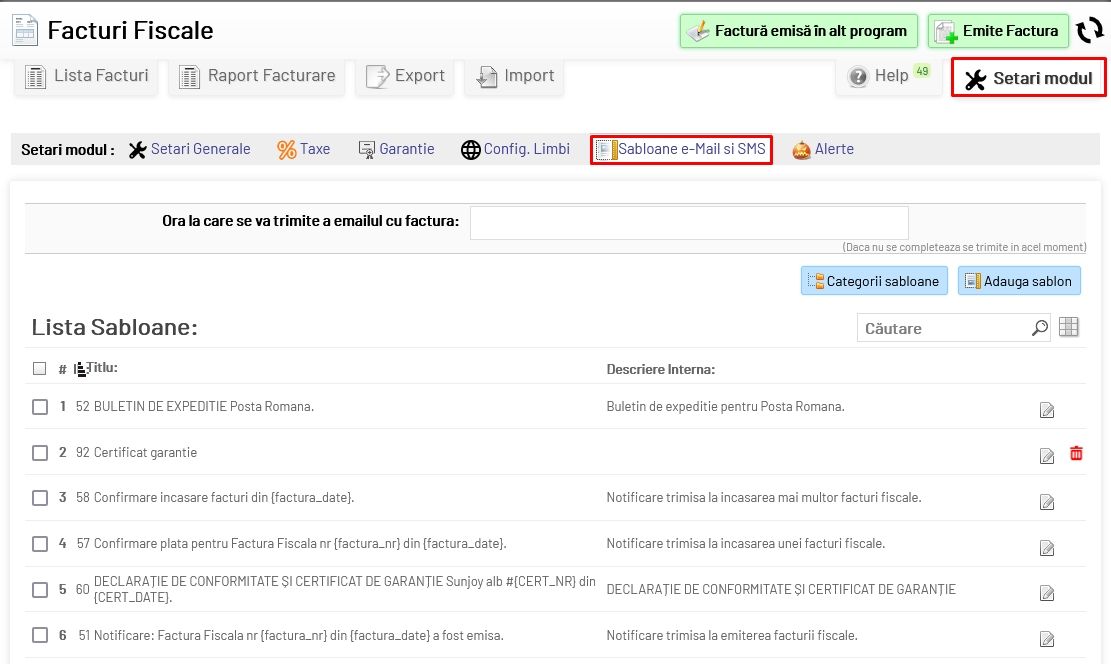This screenshot has width=1111, height=664.
Task: Click the refresh arrows icon
Action: (1089, 31)
